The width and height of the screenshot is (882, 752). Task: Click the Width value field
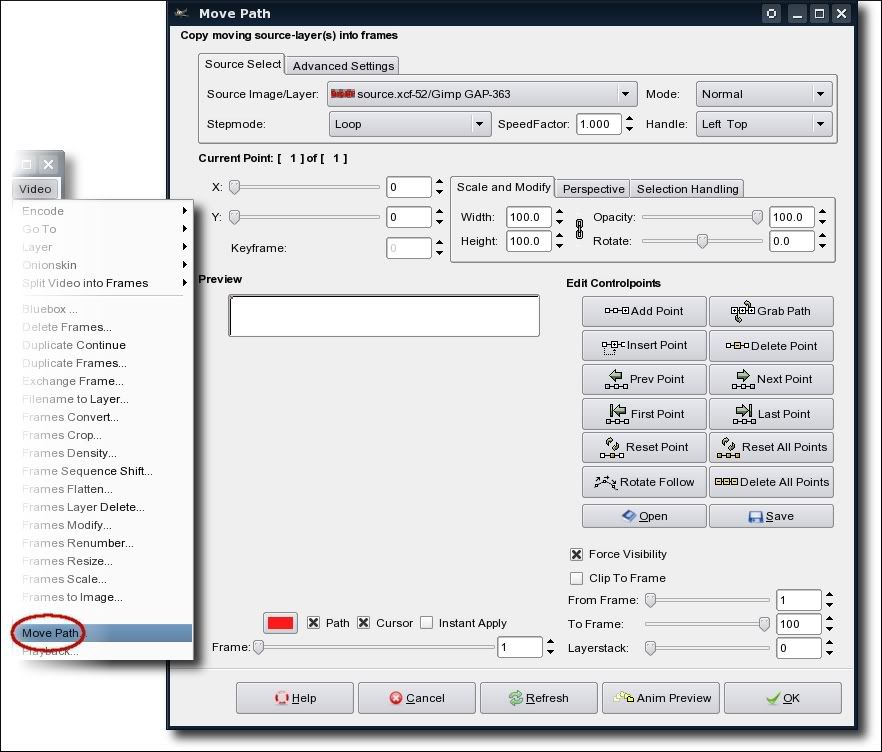click(528, 217)
